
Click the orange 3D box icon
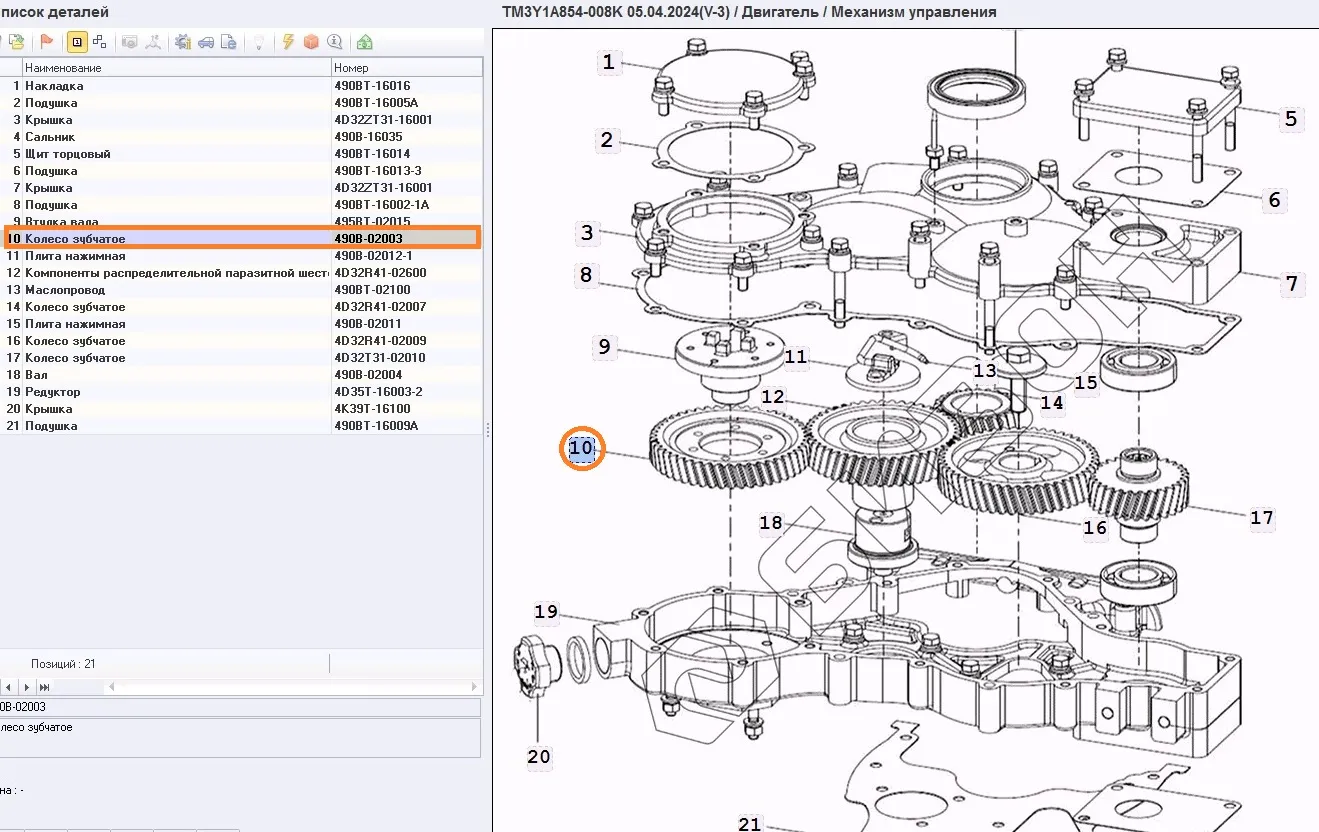point(311,42)
